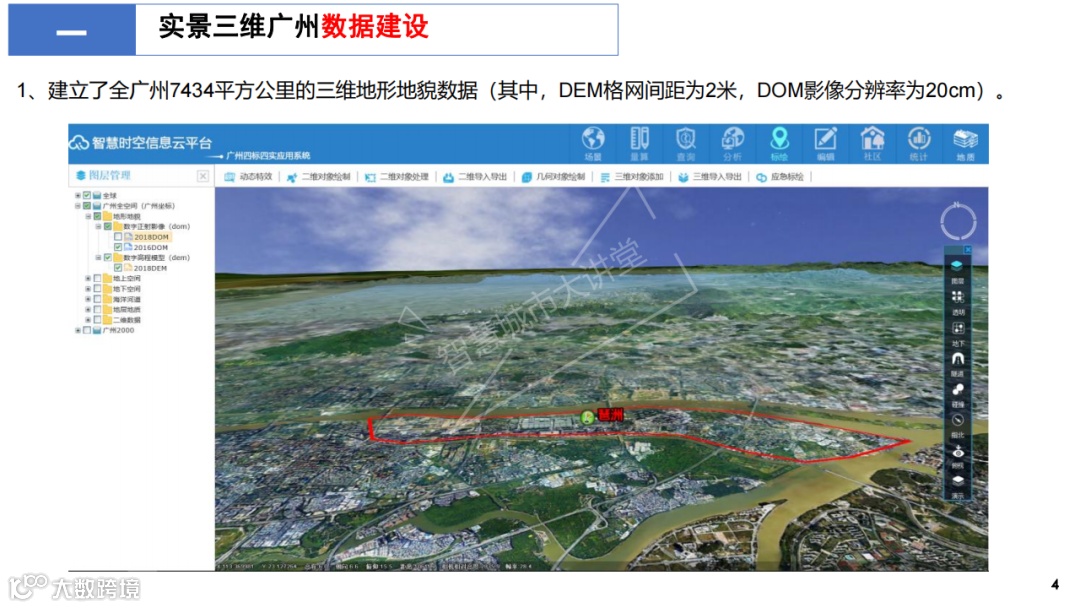The width and height of the screenshot is (1080, 608).
Task: Enable the 地上空间 layer checkbox
Action: coord(97,279)
